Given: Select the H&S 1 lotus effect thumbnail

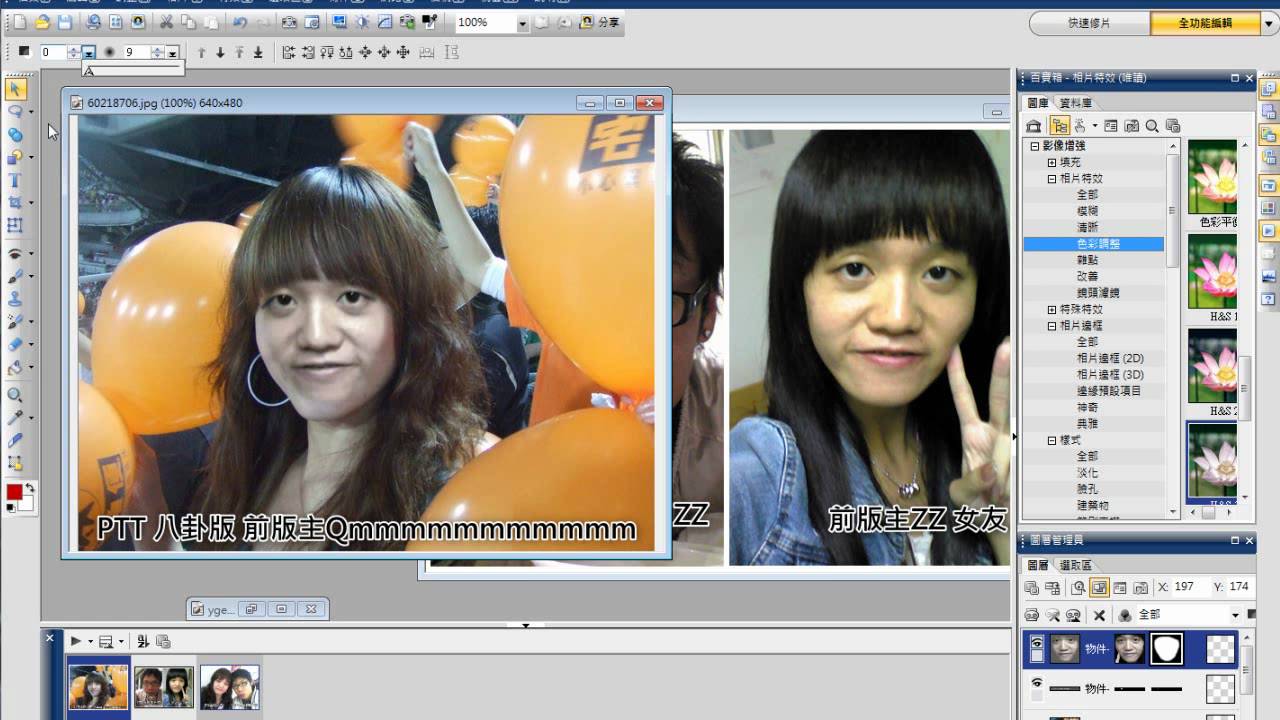Looking at the screenshot, I should pyautogui.click(x=1212, y=272).
